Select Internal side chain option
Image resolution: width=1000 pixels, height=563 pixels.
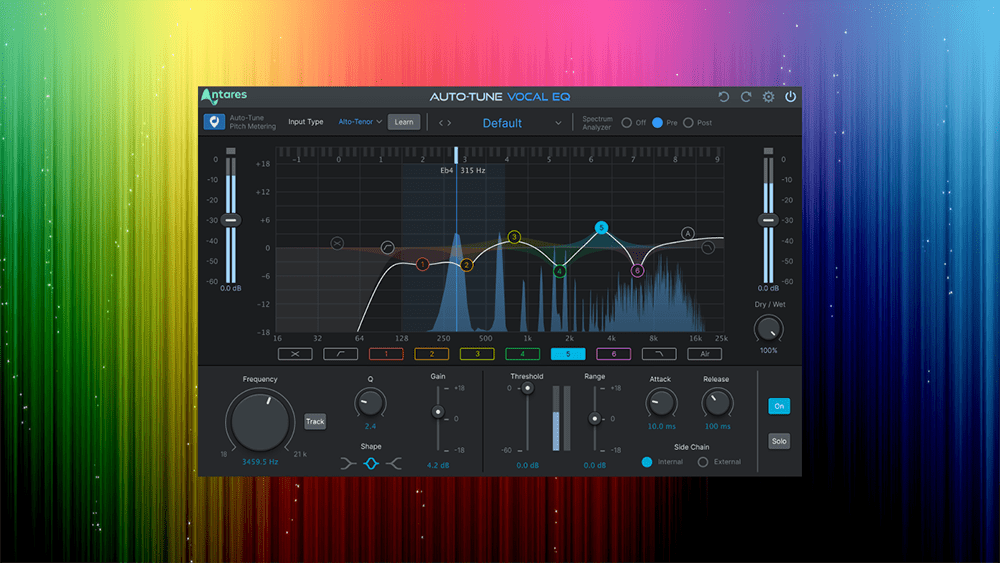[647, 462]
